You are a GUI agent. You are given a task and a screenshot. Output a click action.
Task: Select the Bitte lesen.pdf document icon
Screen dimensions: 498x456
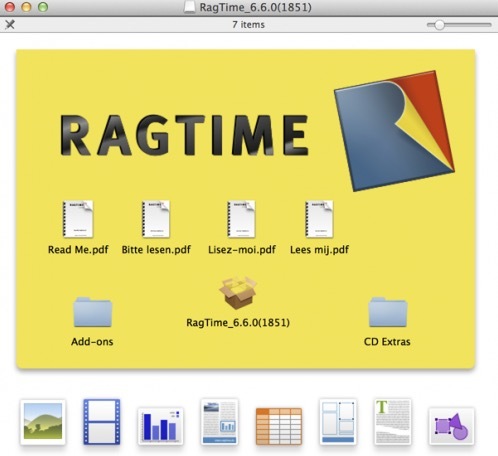pyautogui.click(x=156, y=219)
